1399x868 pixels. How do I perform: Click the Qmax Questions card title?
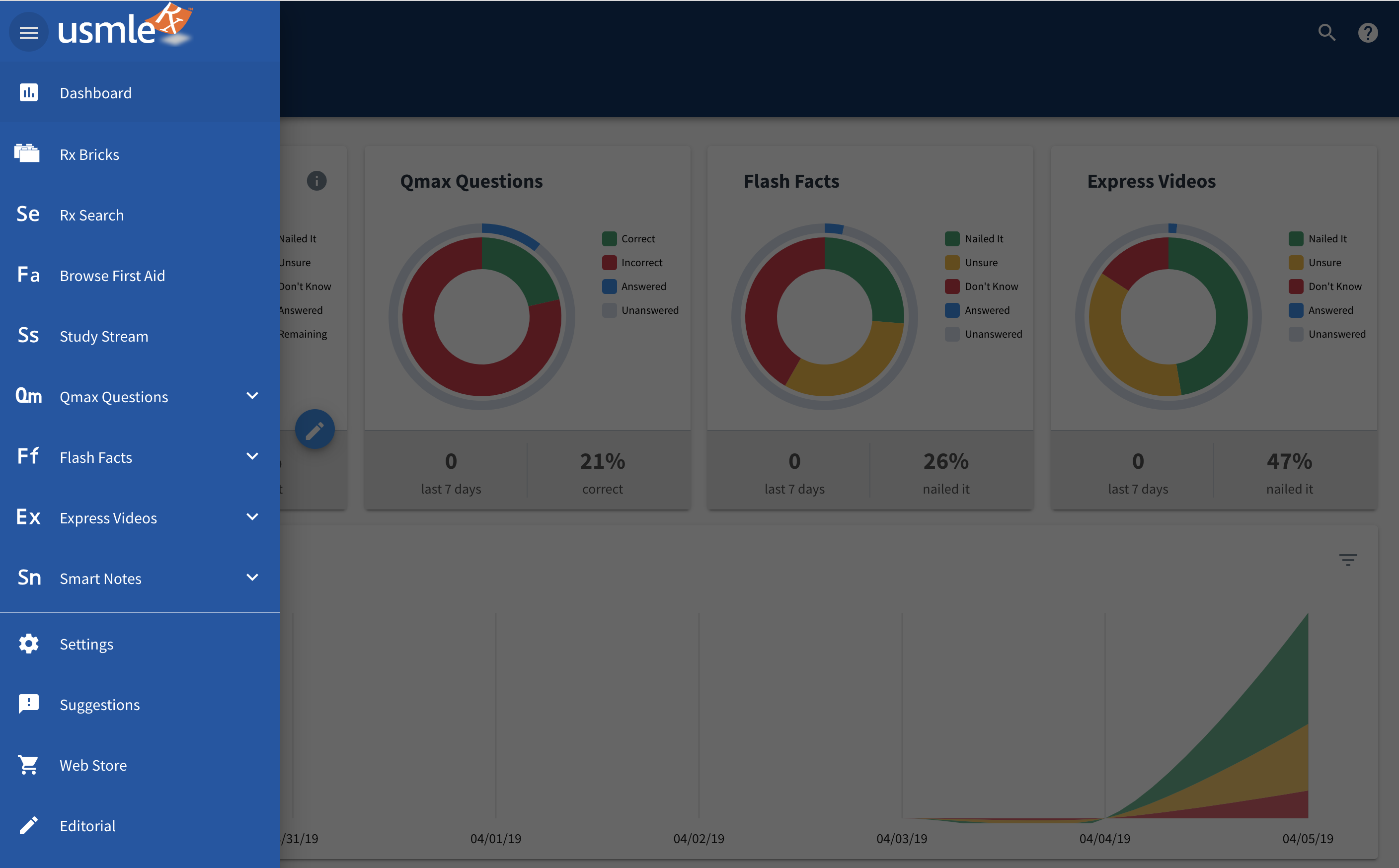[x=471, y=181]
